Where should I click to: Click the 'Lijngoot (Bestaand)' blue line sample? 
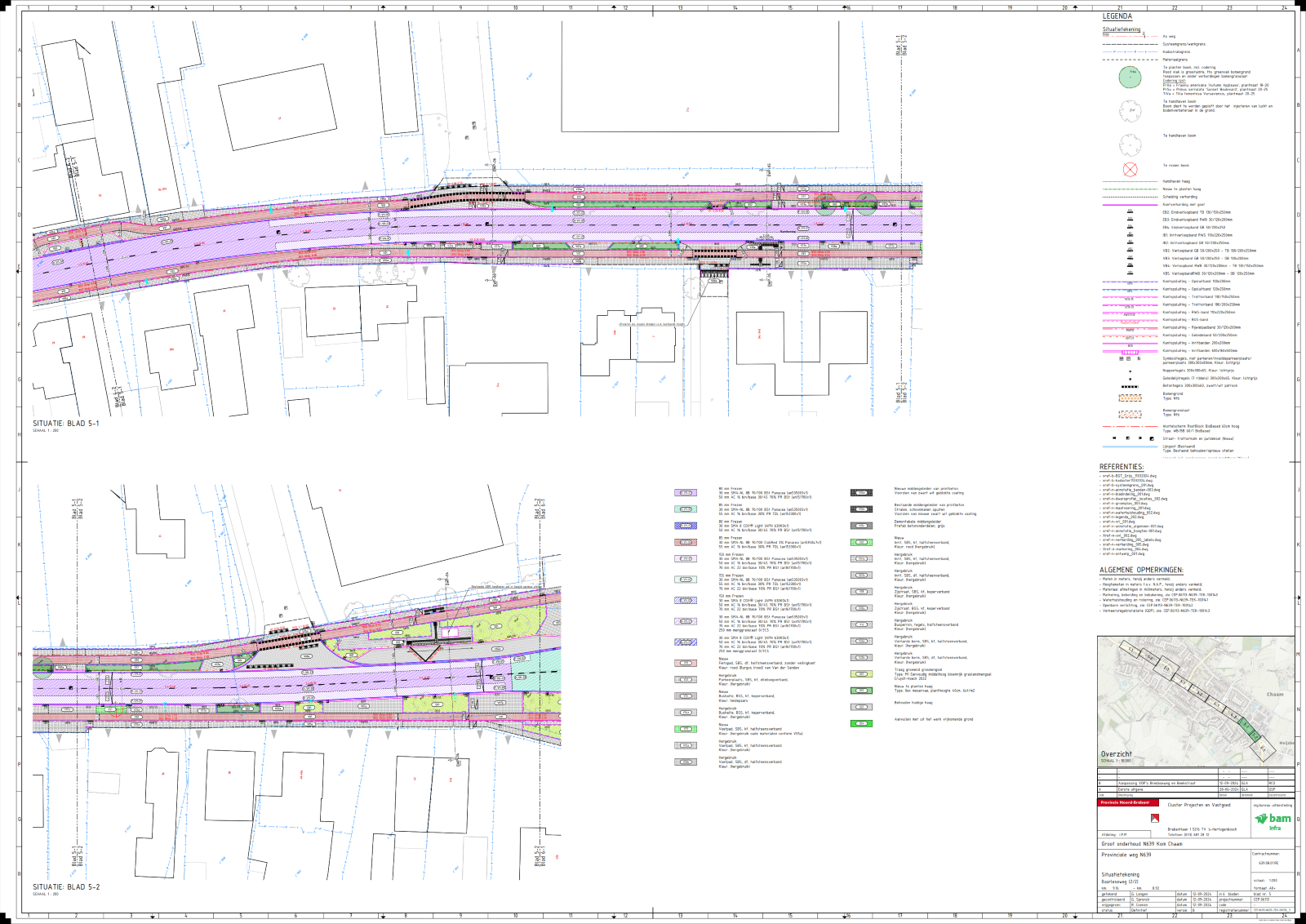click(x=1130, y=447)
